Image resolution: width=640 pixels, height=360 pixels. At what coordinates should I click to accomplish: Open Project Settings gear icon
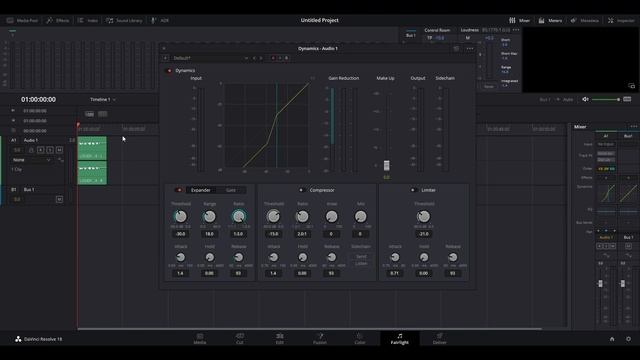pyautogui.click(x=628, y=339)
